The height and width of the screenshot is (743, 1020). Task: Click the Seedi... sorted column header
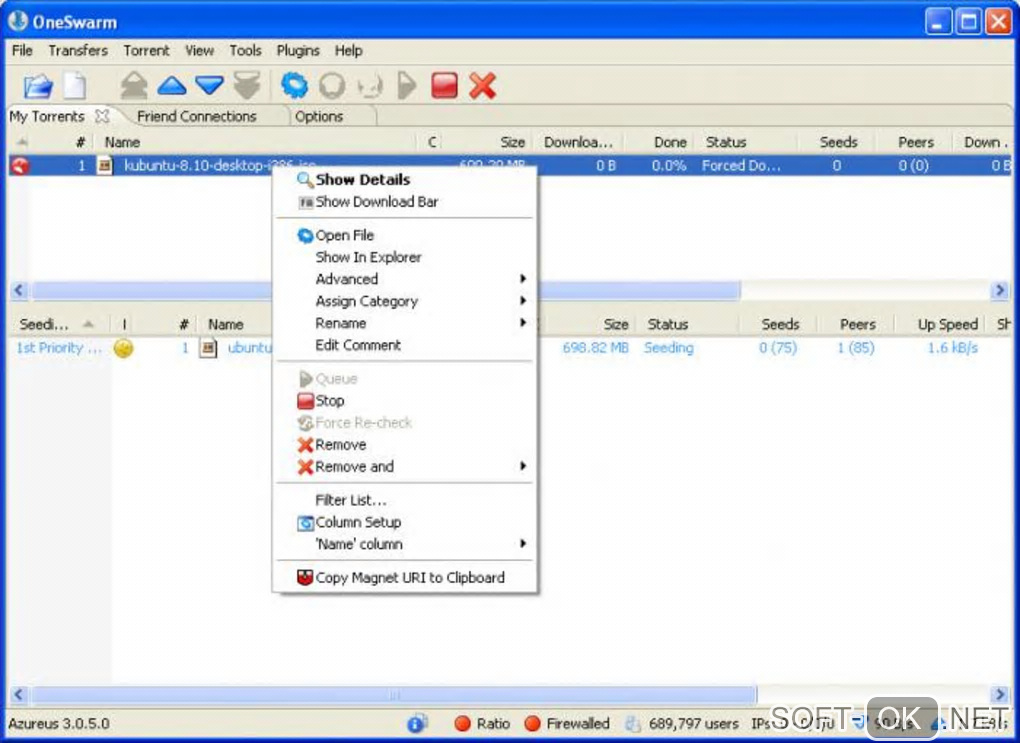(x=56, y=325)
